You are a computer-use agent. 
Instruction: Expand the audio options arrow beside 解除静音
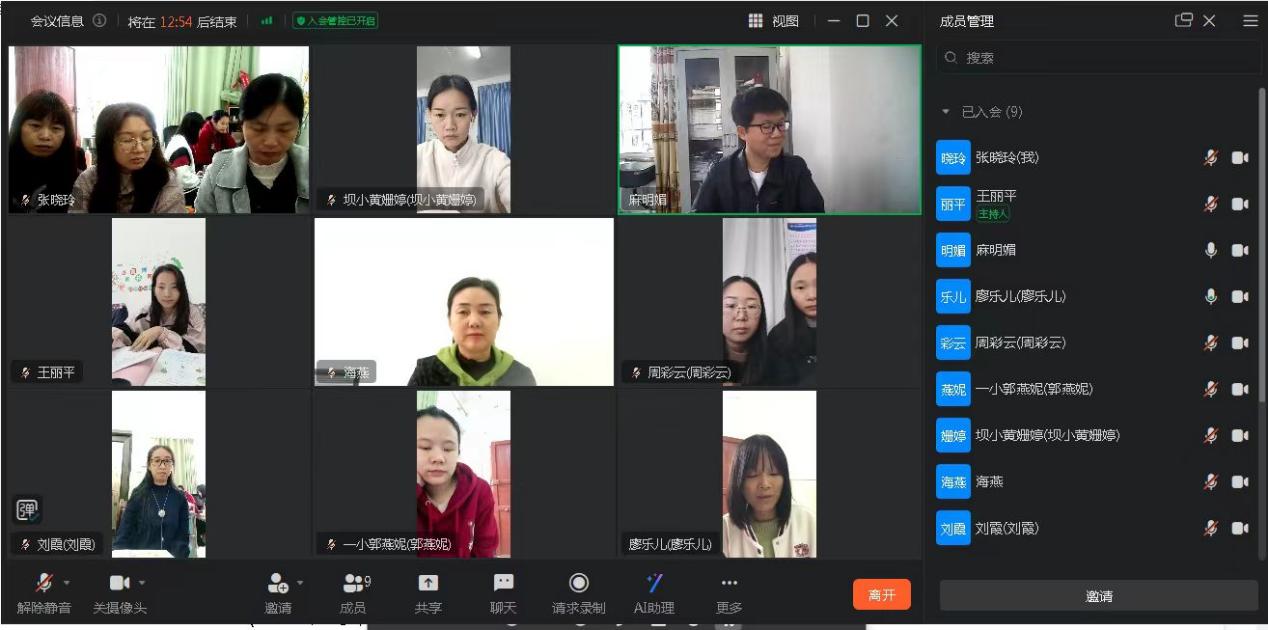[67, 582]
